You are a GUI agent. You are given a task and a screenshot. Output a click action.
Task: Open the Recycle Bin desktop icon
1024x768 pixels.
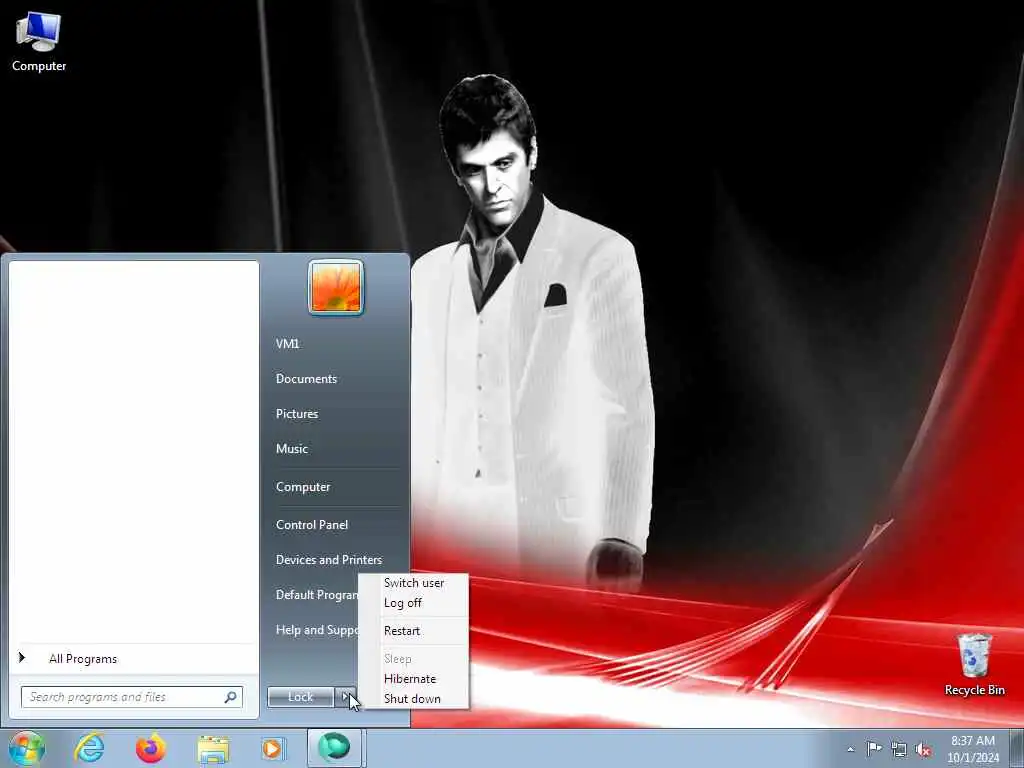(x=974, y=664)
